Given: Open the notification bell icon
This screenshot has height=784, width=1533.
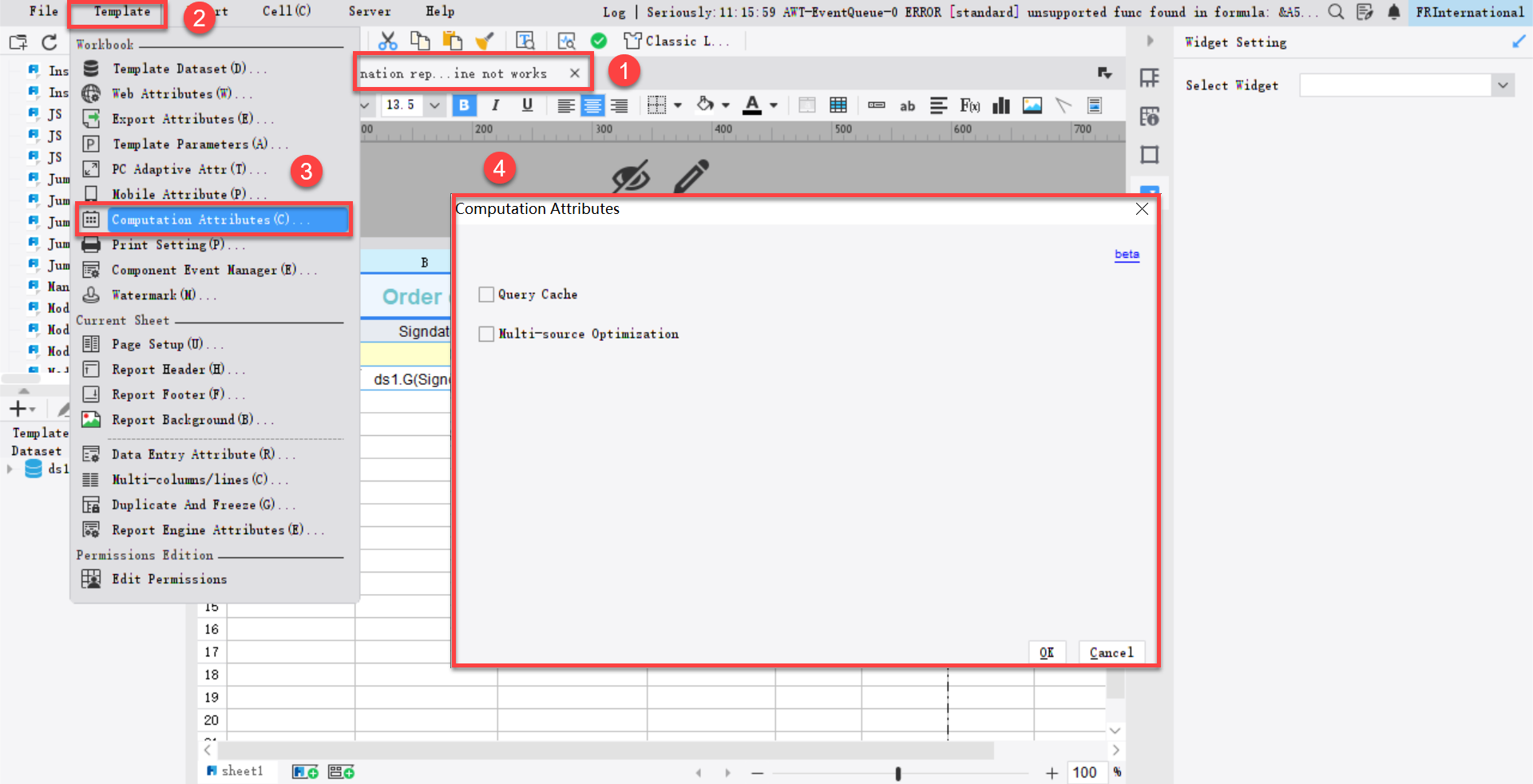Looking at the screenshot, I should click(1394, 11).
